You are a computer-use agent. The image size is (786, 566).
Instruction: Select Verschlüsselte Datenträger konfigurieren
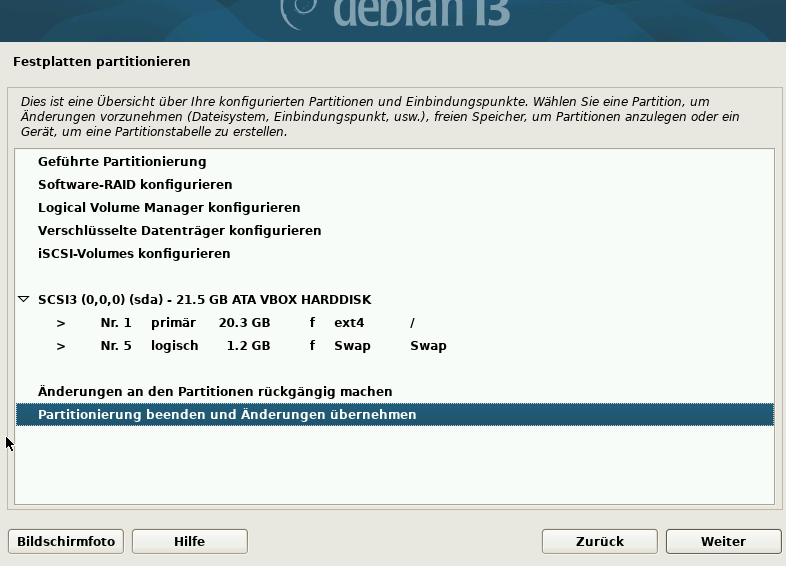point(395,231)
